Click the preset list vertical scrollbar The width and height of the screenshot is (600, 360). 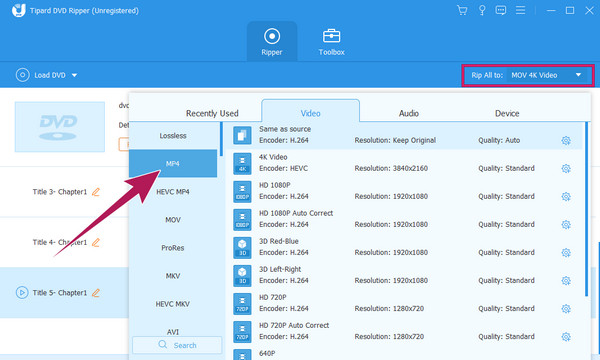586,209
